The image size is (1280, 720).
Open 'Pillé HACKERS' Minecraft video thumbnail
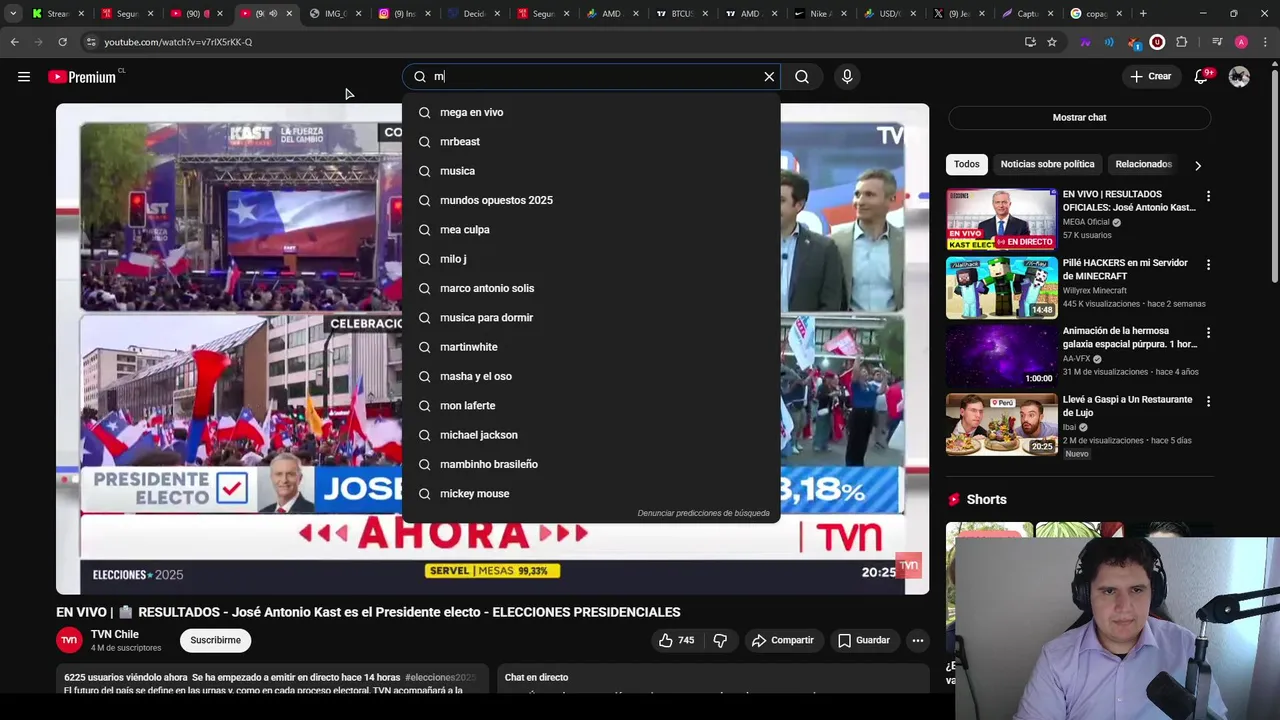tap(1001, 287)
